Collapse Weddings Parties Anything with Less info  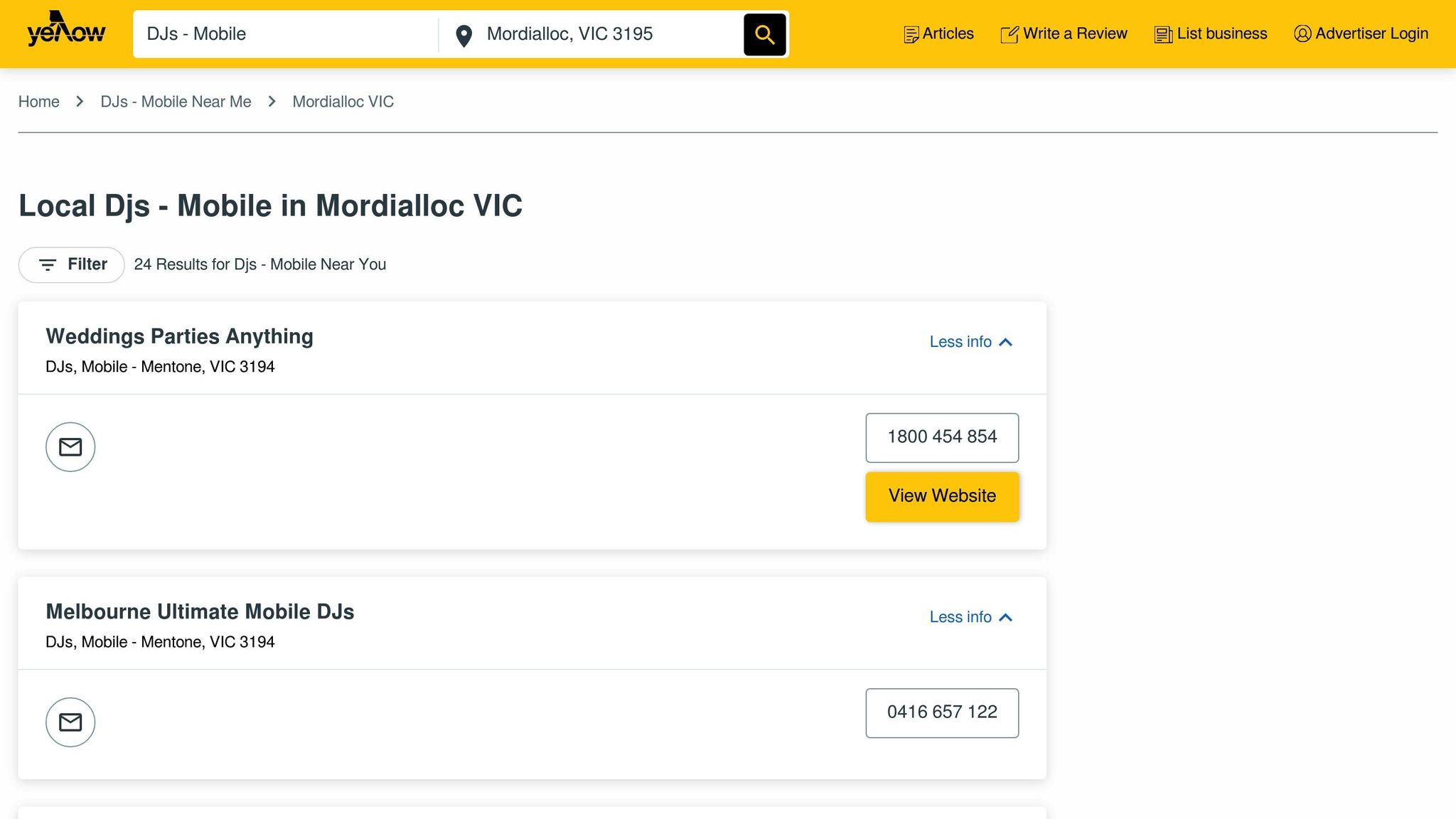coord(970,342)
